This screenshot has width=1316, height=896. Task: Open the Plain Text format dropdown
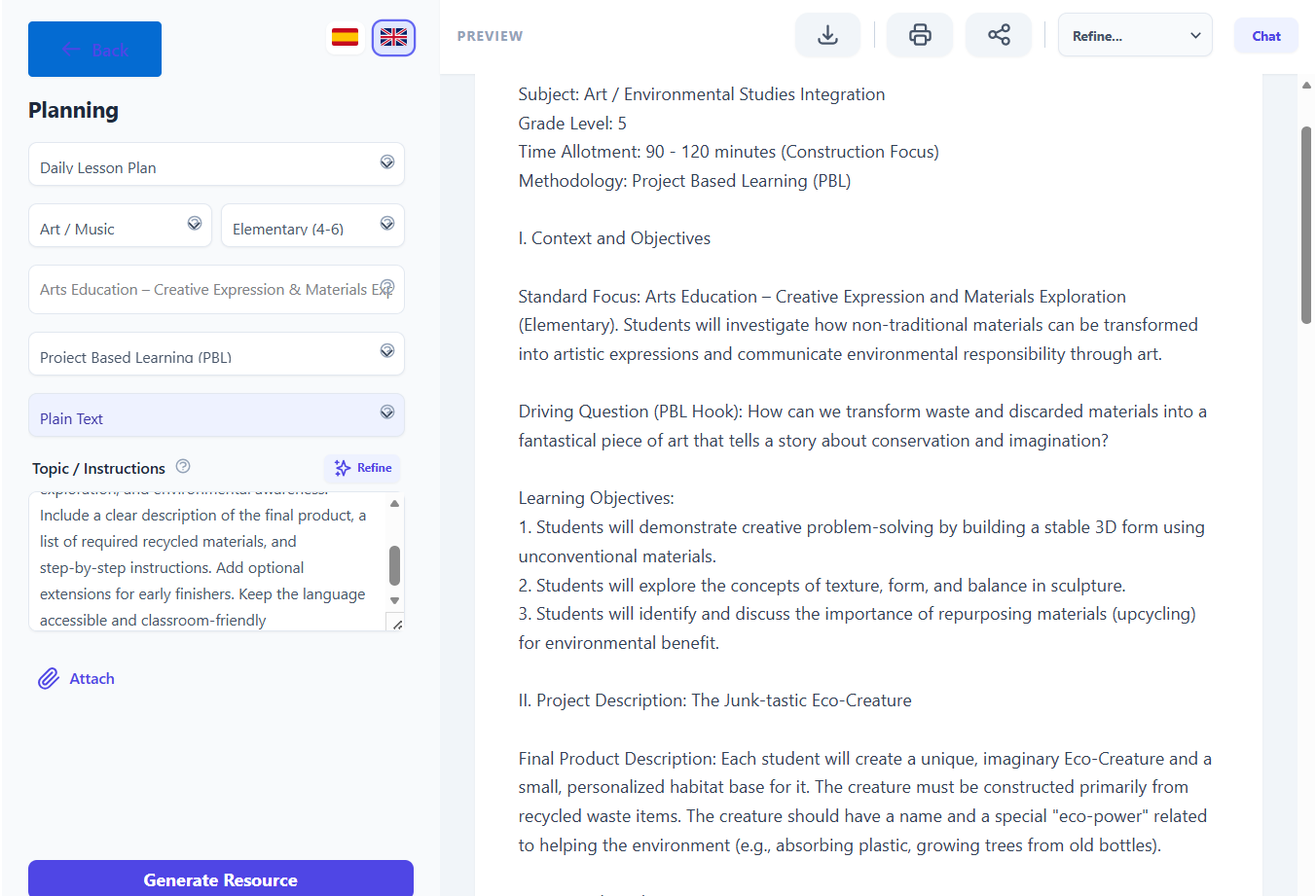tap(216, 416)
